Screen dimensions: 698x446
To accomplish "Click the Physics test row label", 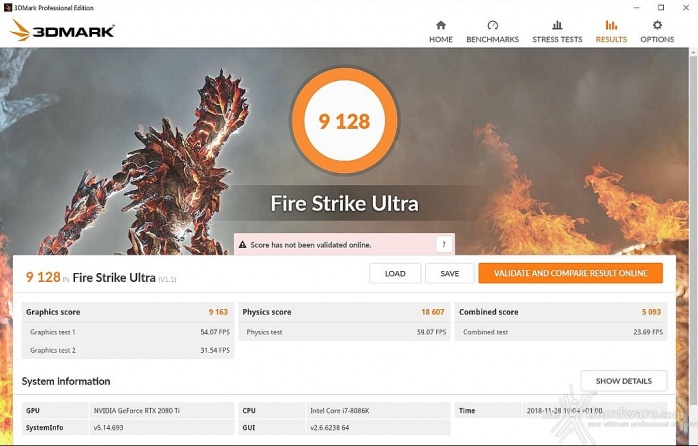I will click(264, 332).
